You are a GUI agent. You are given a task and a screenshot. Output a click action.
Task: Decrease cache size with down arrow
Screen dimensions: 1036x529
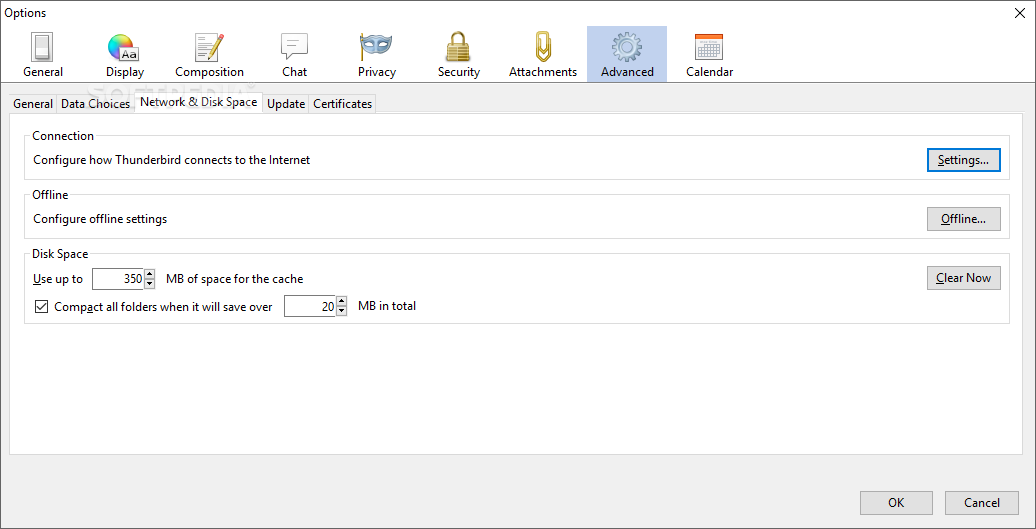tap(149, 284)
